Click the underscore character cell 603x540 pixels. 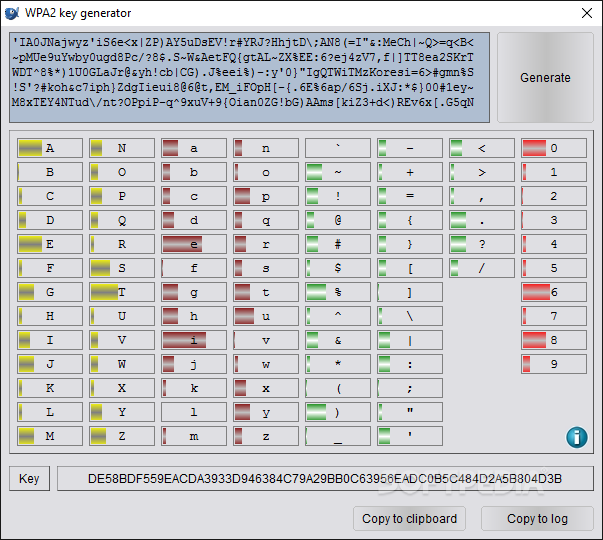point(338,436)
